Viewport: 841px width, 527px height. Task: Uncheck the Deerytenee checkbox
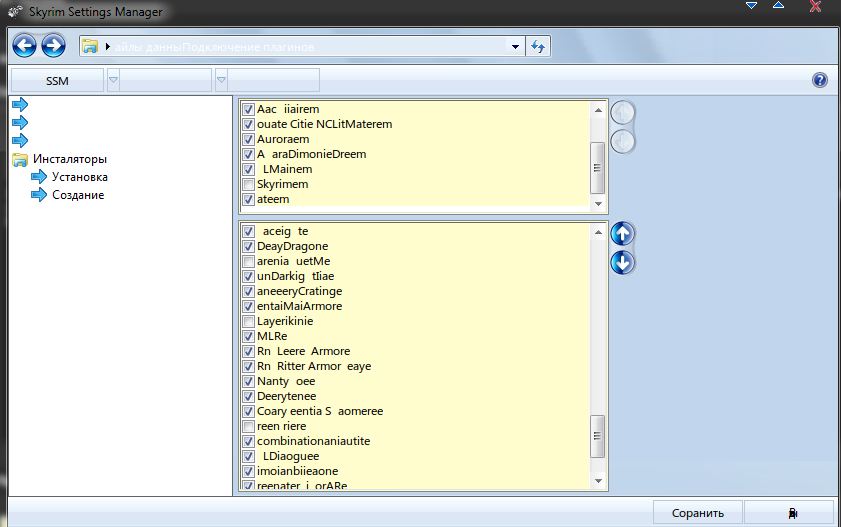click(x=248, y=397)
